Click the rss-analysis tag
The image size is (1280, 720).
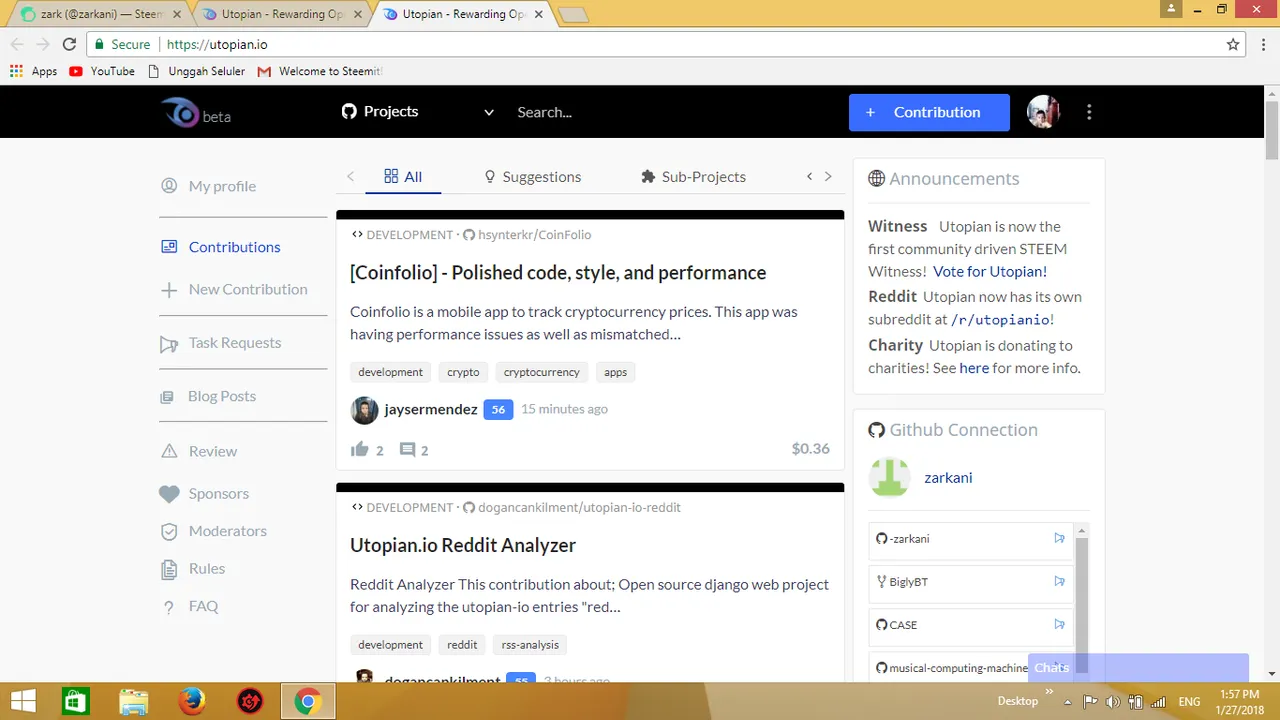click(530, 645)
